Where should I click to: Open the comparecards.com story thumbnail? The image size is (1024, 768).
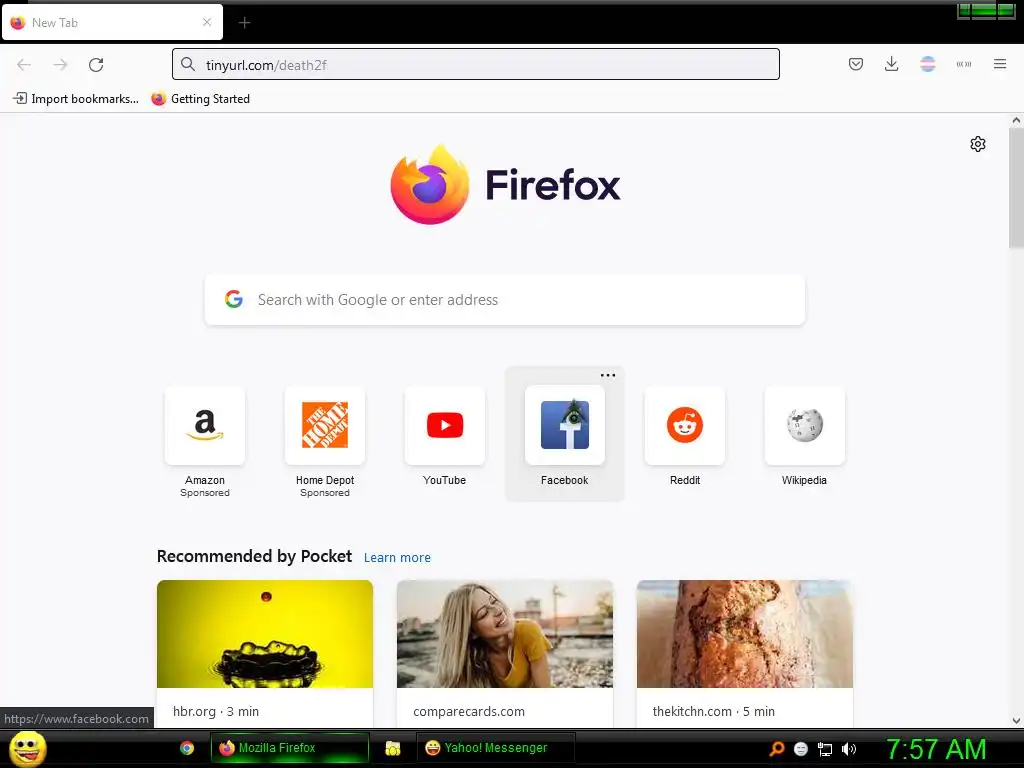coord(505,633)
